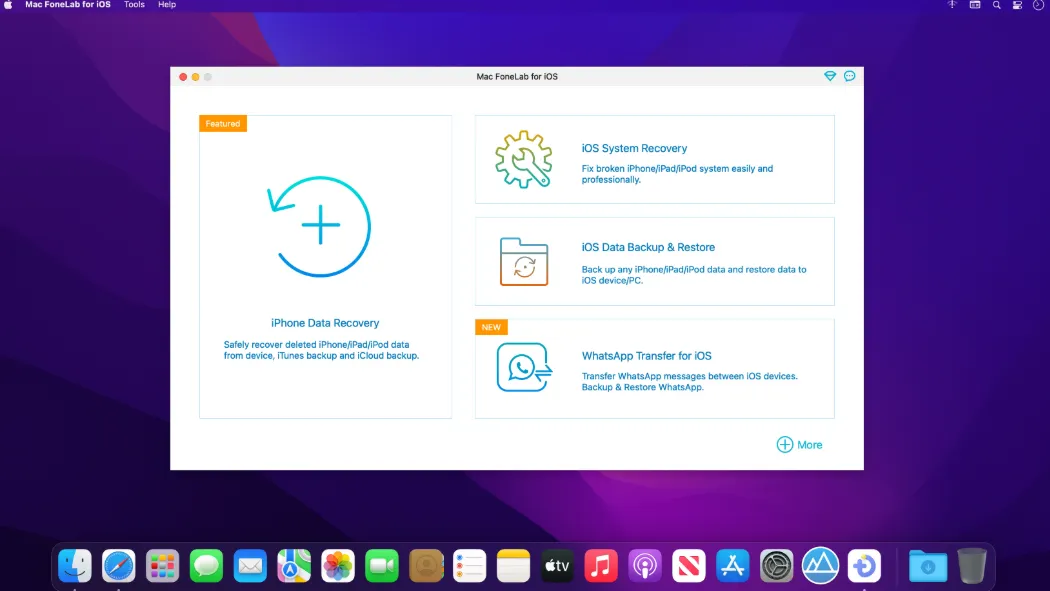Click the More plus circle icon
The height and width of the screenshot is (591, 1050).
[x=785, y=444]
